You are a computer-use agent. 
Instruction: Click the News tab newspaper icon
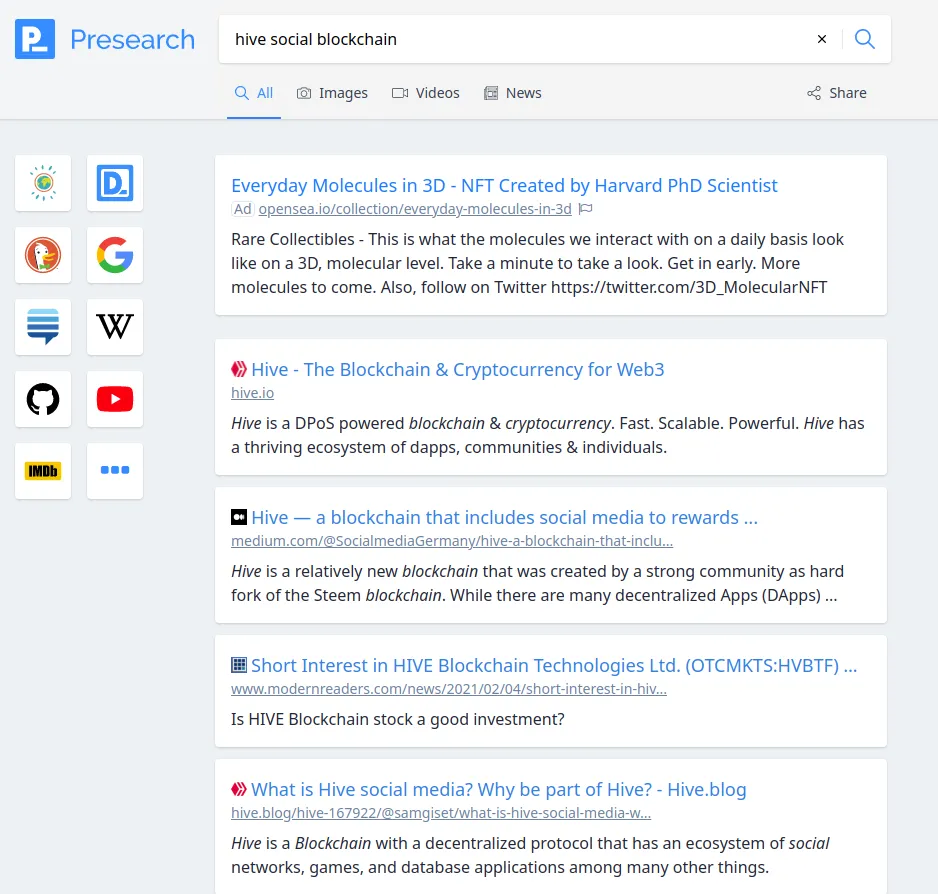pos(491,93)
